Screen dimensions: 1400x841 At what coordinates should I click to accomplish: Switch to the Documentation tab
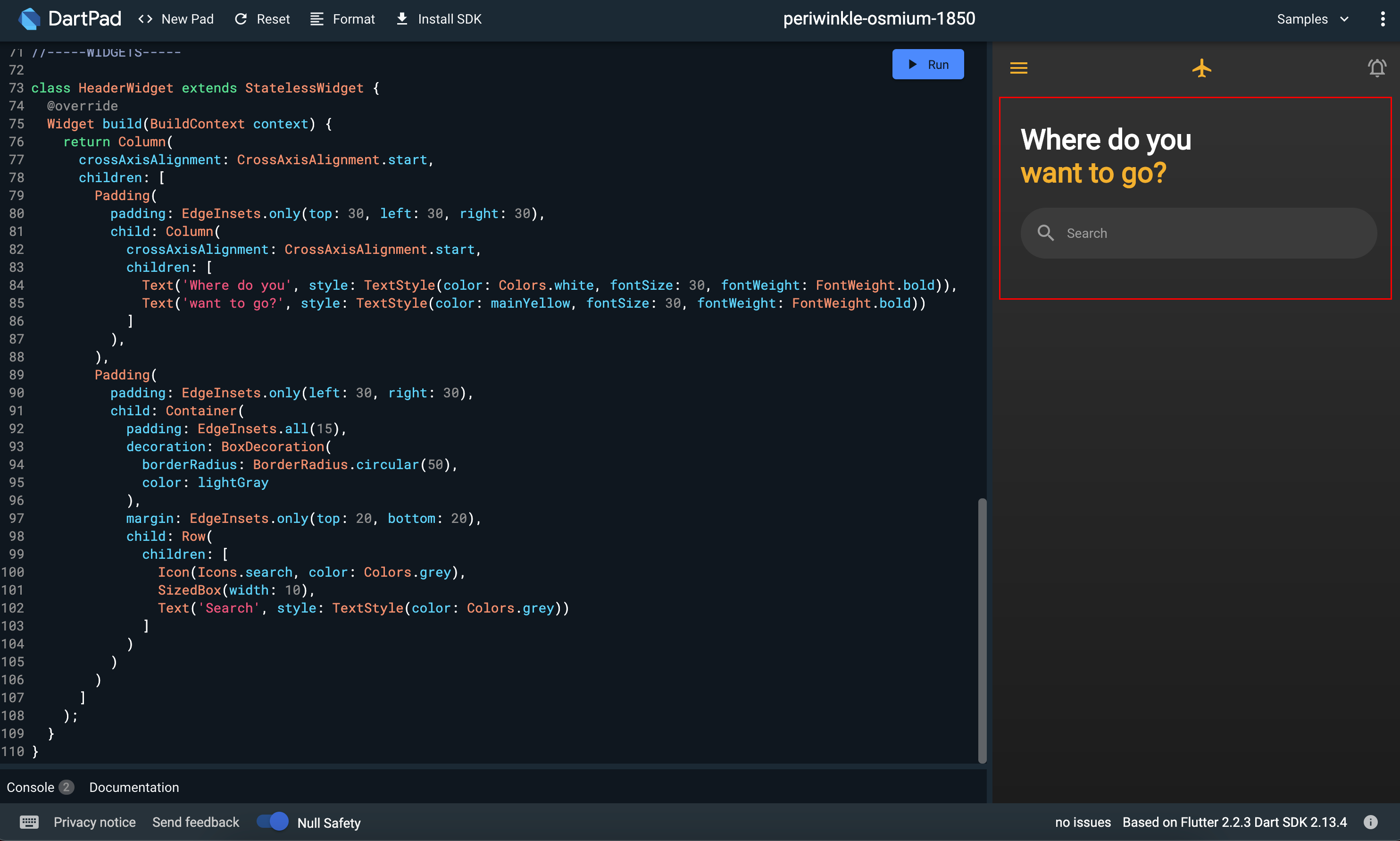[x=135, y=787]
